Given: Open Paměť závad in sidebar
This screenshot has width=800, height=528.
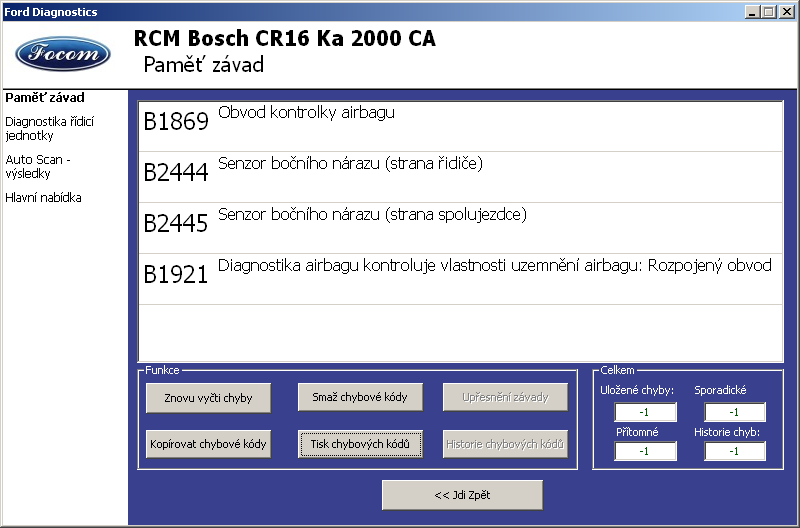Looking at the screenshot, I should (45, 97).
